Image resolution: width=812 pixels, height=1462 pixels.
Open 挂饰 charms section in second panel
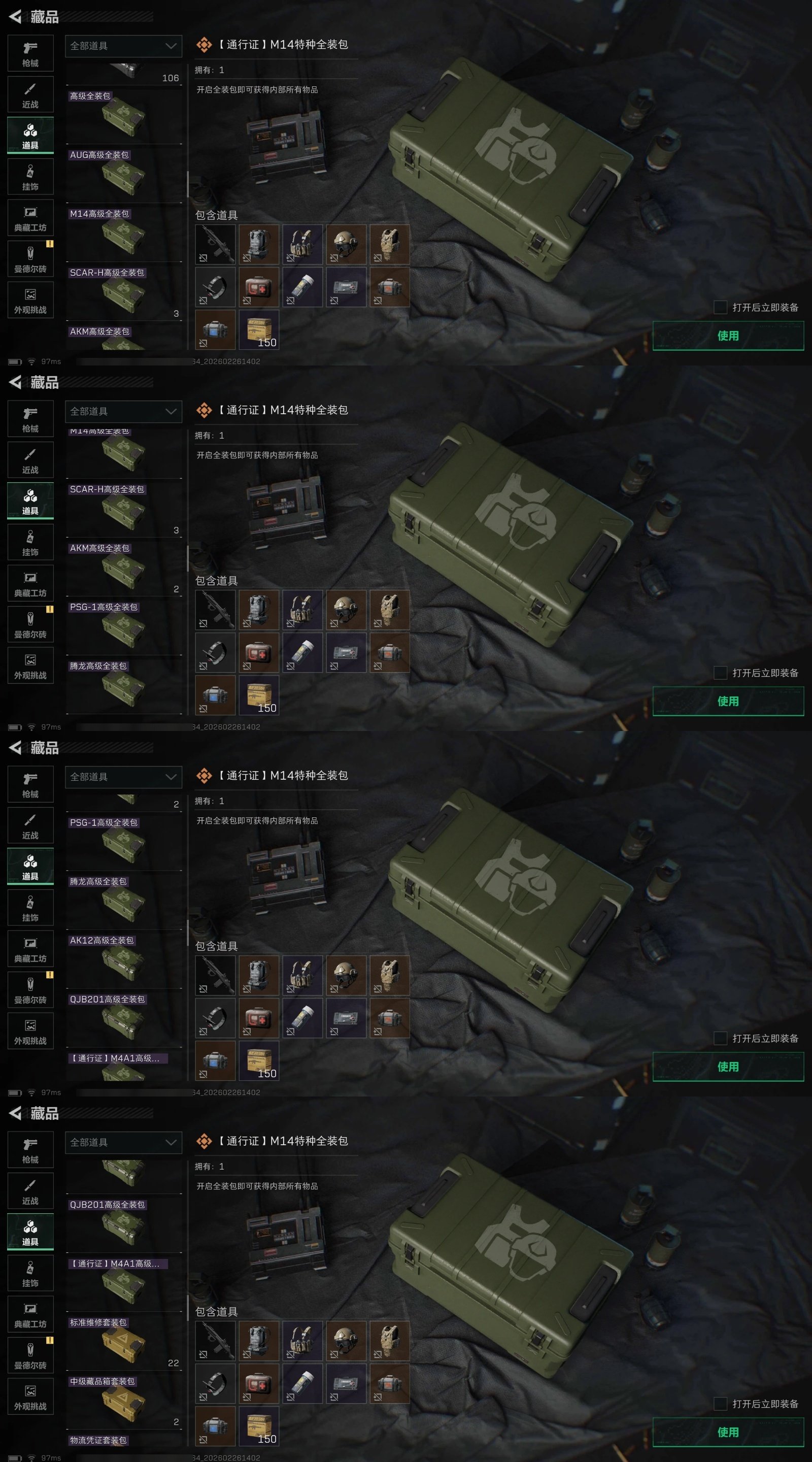tap(30, 542)
